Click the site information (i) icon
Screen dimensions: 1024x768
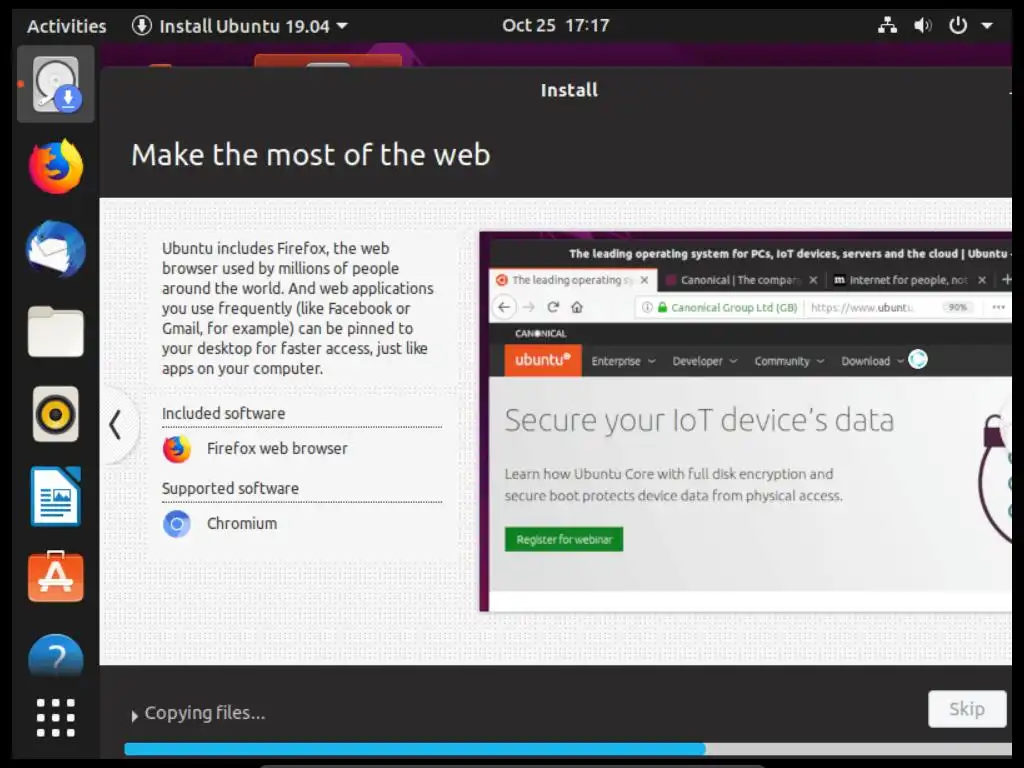pyautogui.click(x=647, y=307)
